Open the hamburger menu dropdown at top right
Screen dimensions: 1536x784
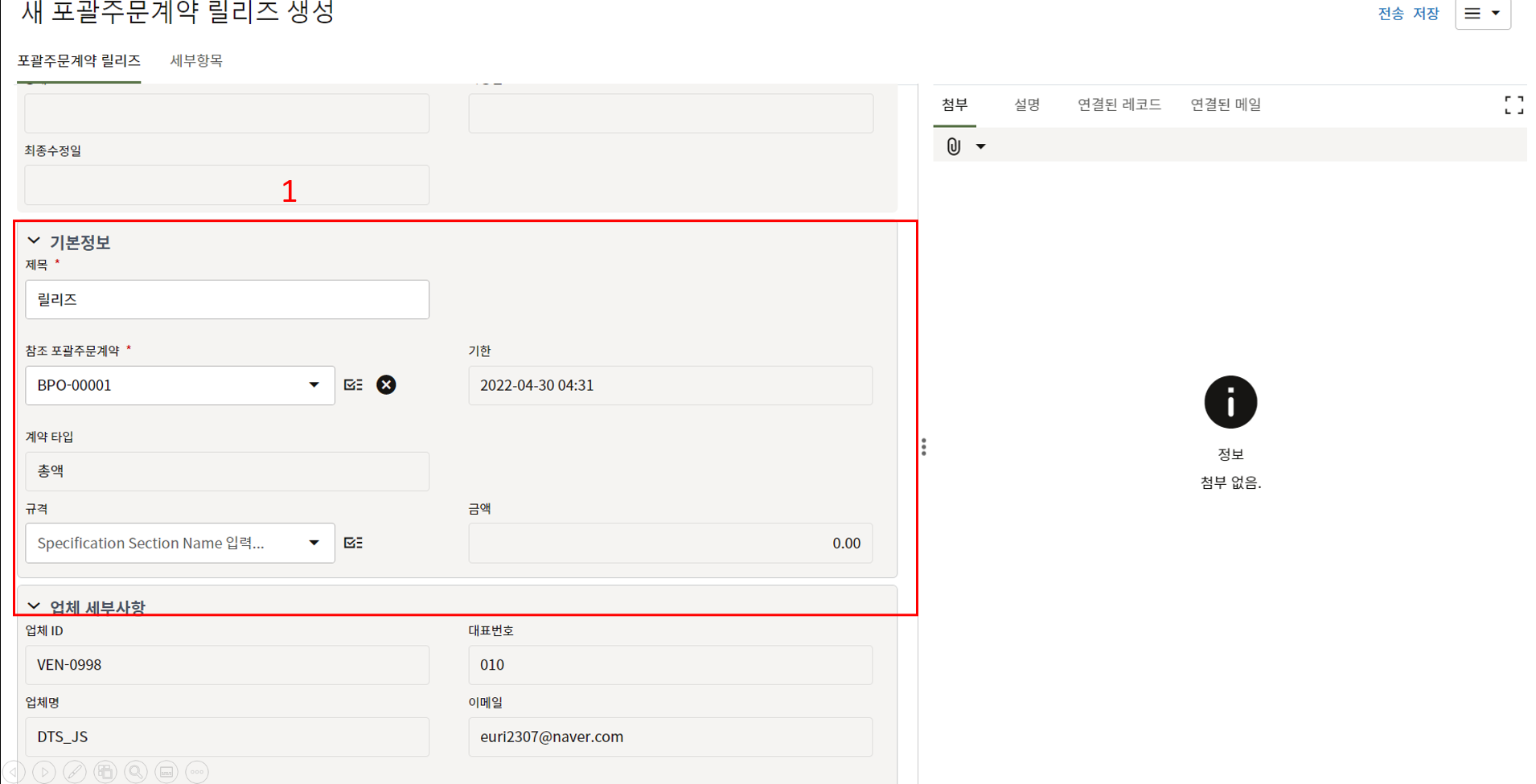pos(1482,14)
